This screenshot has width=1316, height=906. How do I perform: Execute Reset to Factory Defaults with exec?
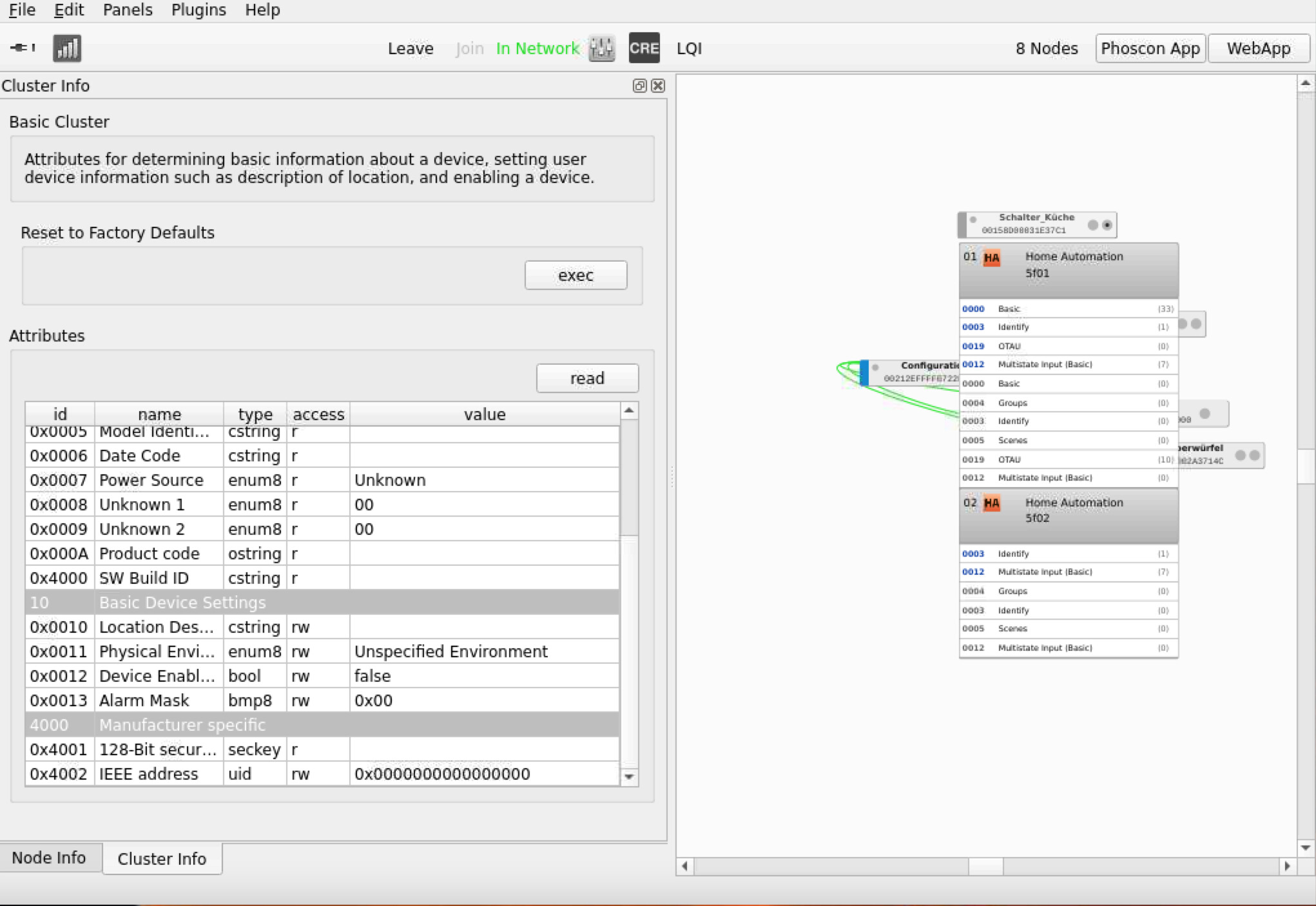576,275
